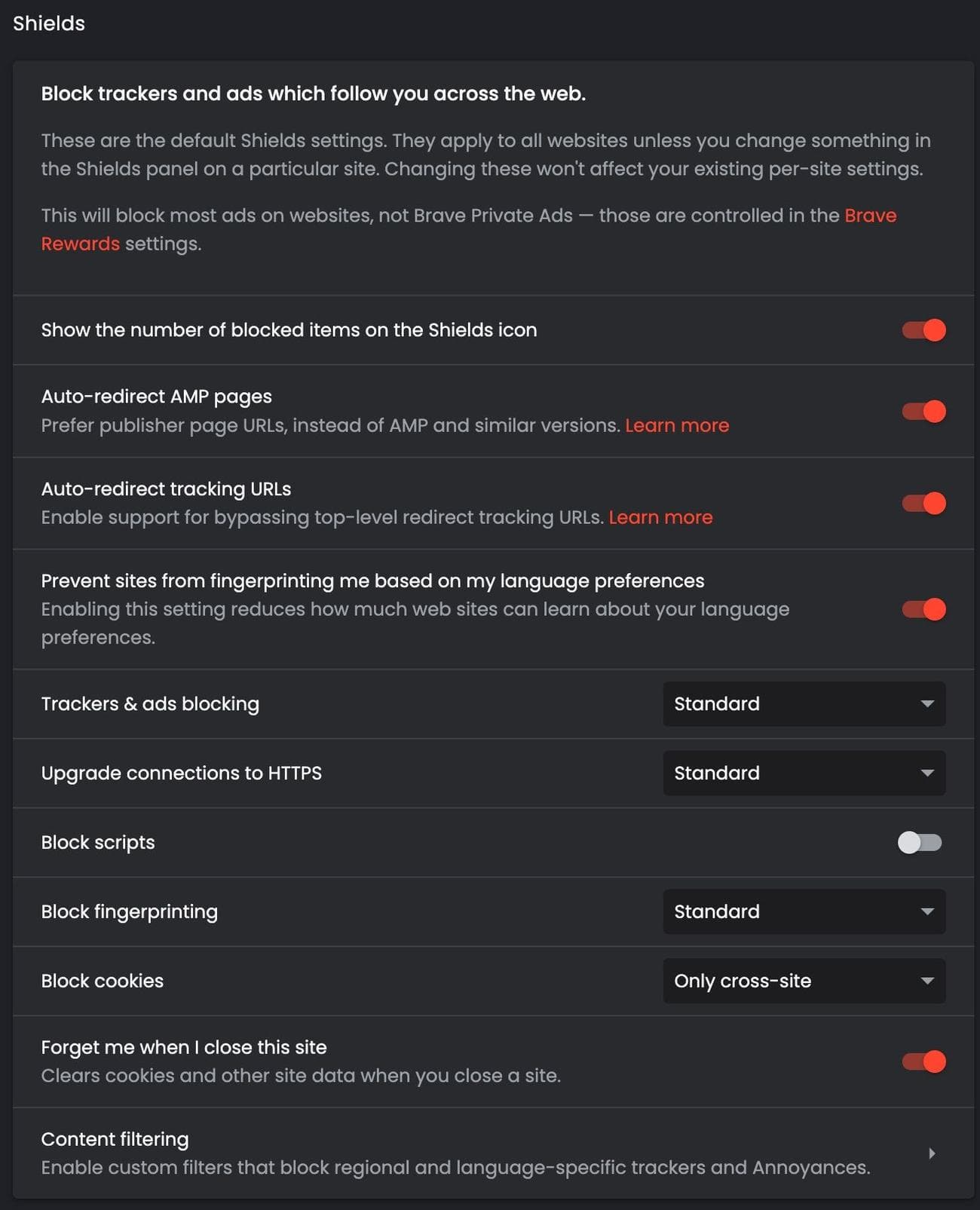Screen dimensions: 980x1210
Task: Click the arrow on Trackers & ads blocking dropdown
Action: pos(926,704)
